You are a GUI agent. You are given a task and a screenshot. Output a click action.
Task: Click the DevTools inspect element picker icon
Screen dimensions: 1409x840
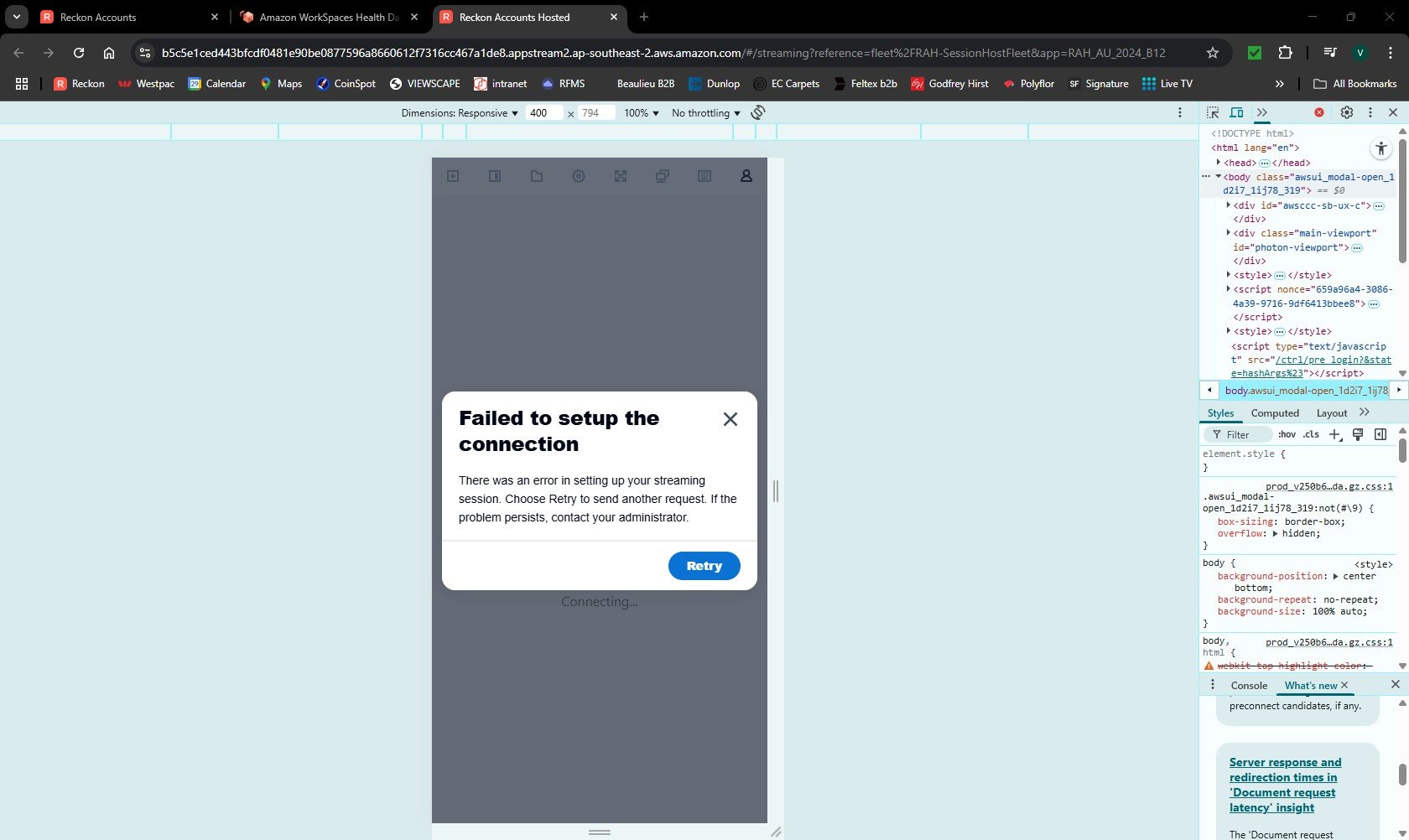(x=1213, y=112)
